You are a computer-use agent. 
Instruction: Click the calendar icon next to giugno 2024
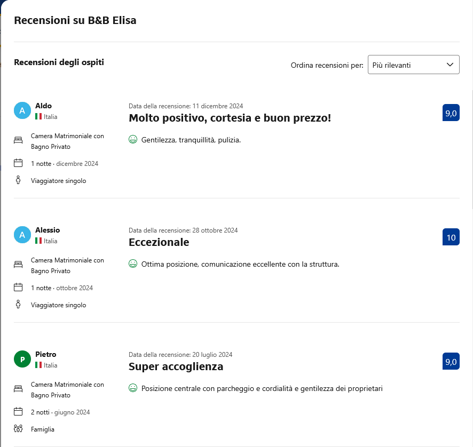click(x=18, y=412)
